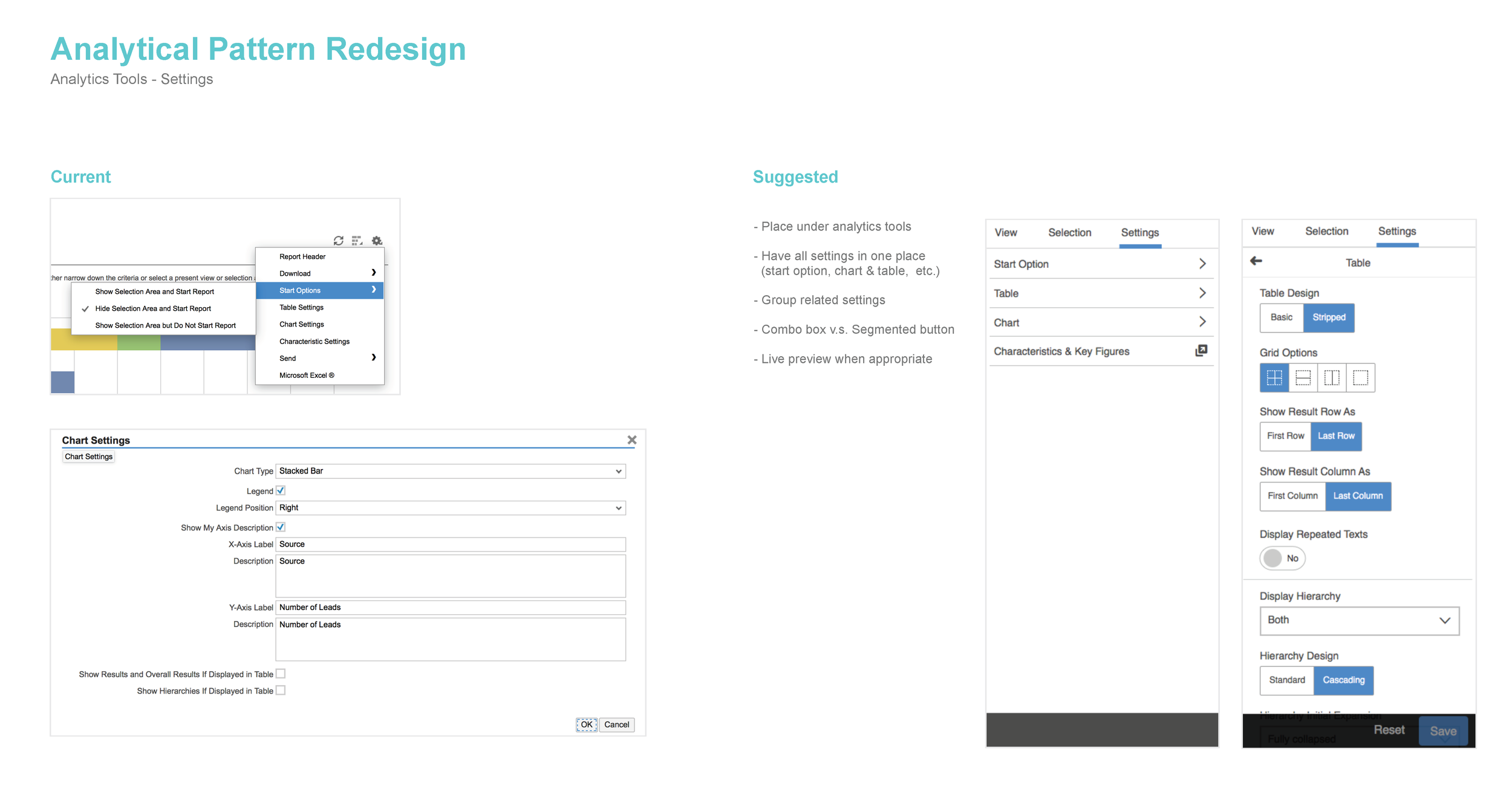The height and width of the screenshot is (806, 1512).
Task: Open the Send submenu
Action: (x=320, y=358)
